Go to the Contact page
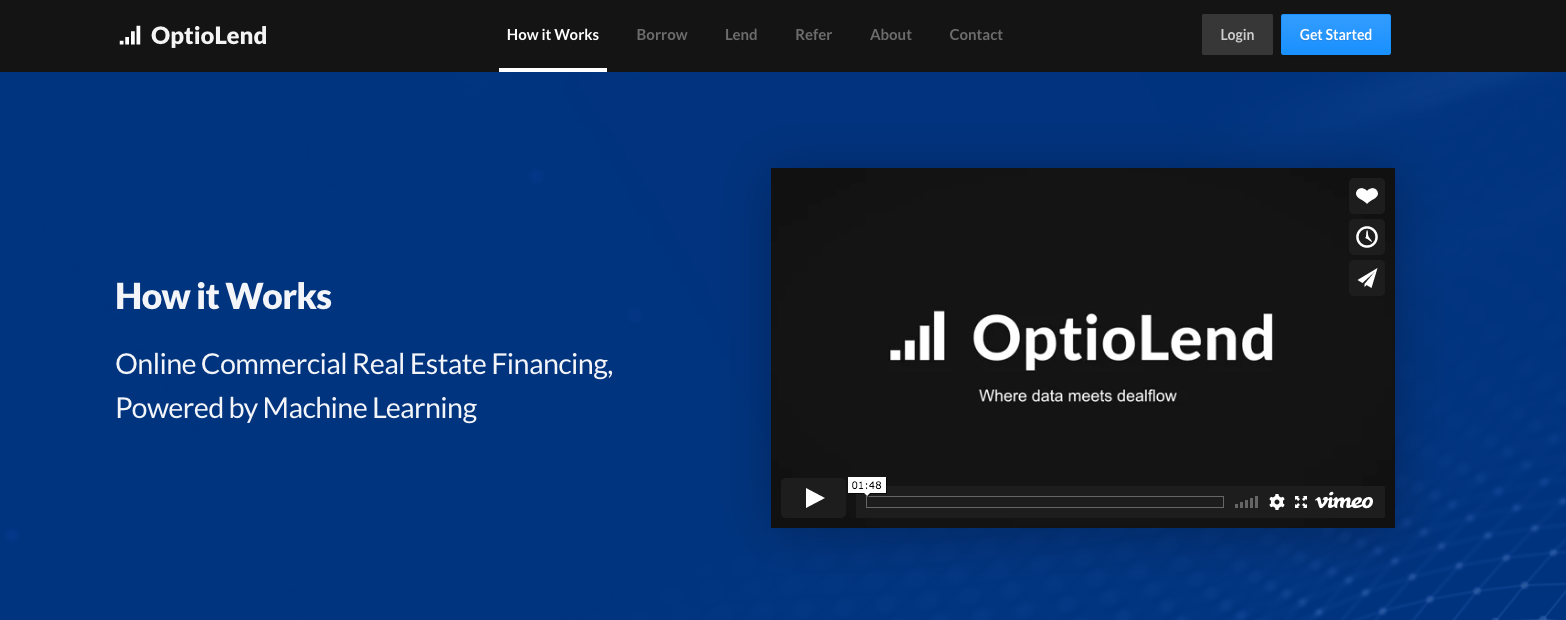 pos(976,35)
